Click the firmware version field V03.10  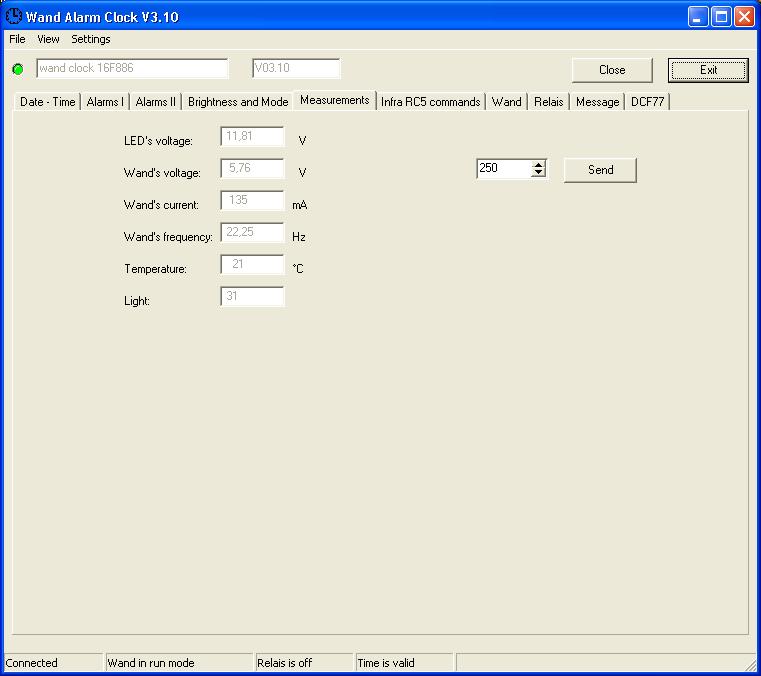coord(296,68)
